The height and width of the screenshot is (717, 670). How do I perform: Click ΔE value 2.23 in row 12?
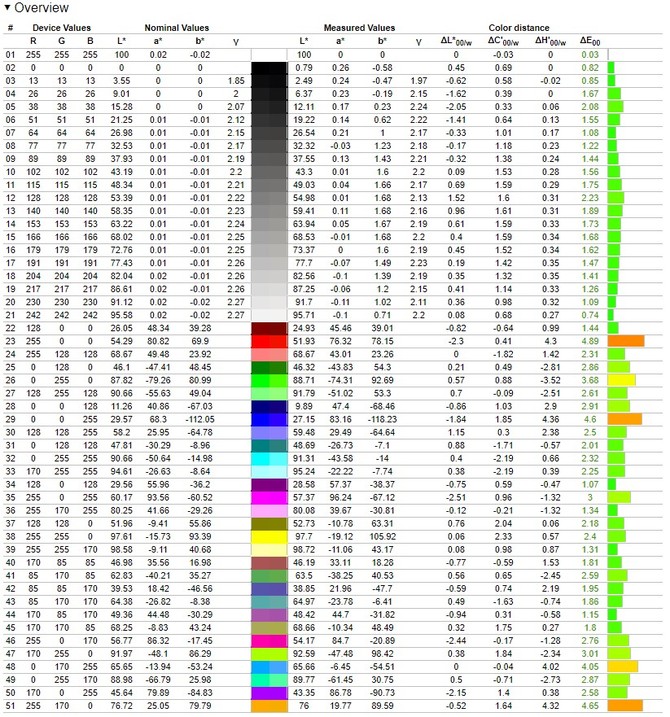click(x=590, y=198)
